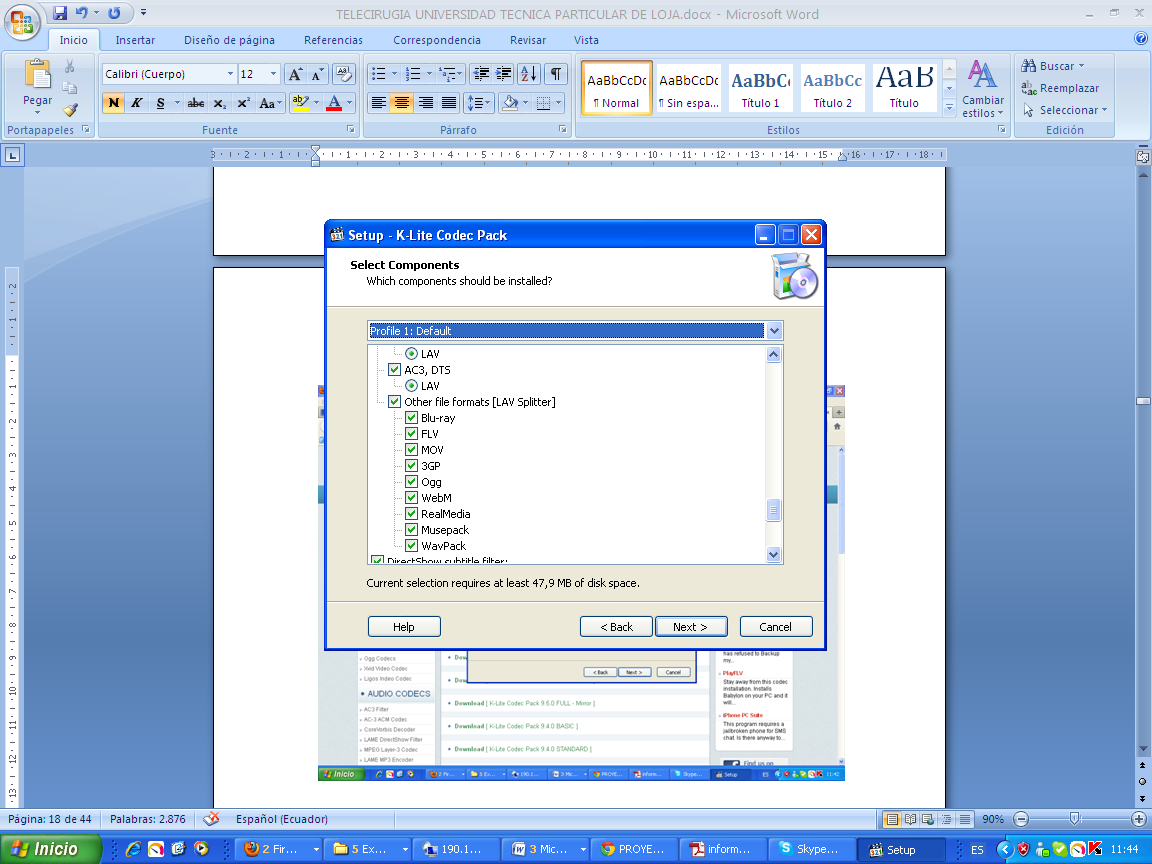1152x864 pixels.
Task: Click text highlight color swatch
Action: [x=300, y=103]
